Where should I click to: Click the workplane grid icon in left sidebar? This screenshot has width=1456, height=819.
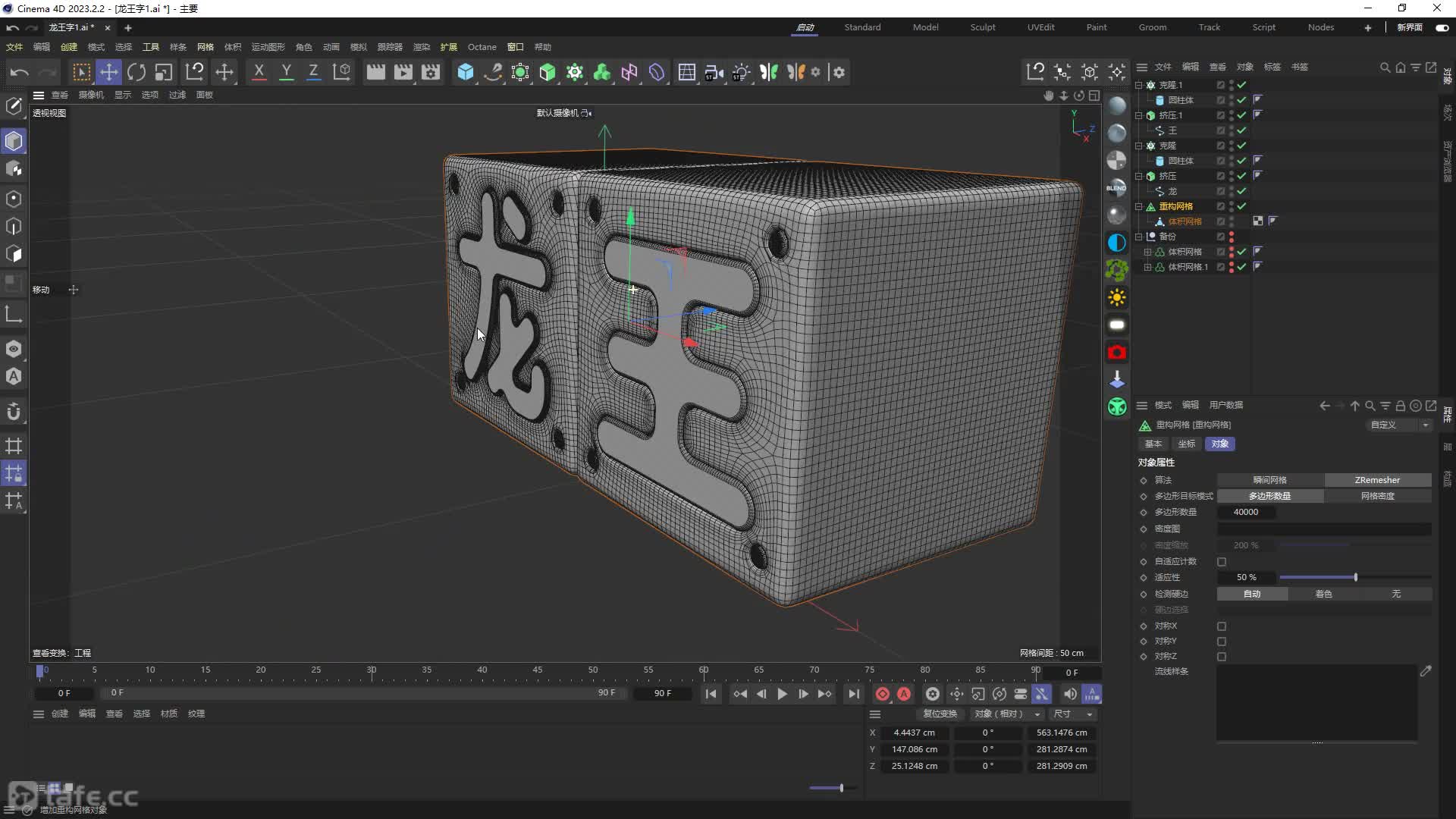[x=14, y=446]
